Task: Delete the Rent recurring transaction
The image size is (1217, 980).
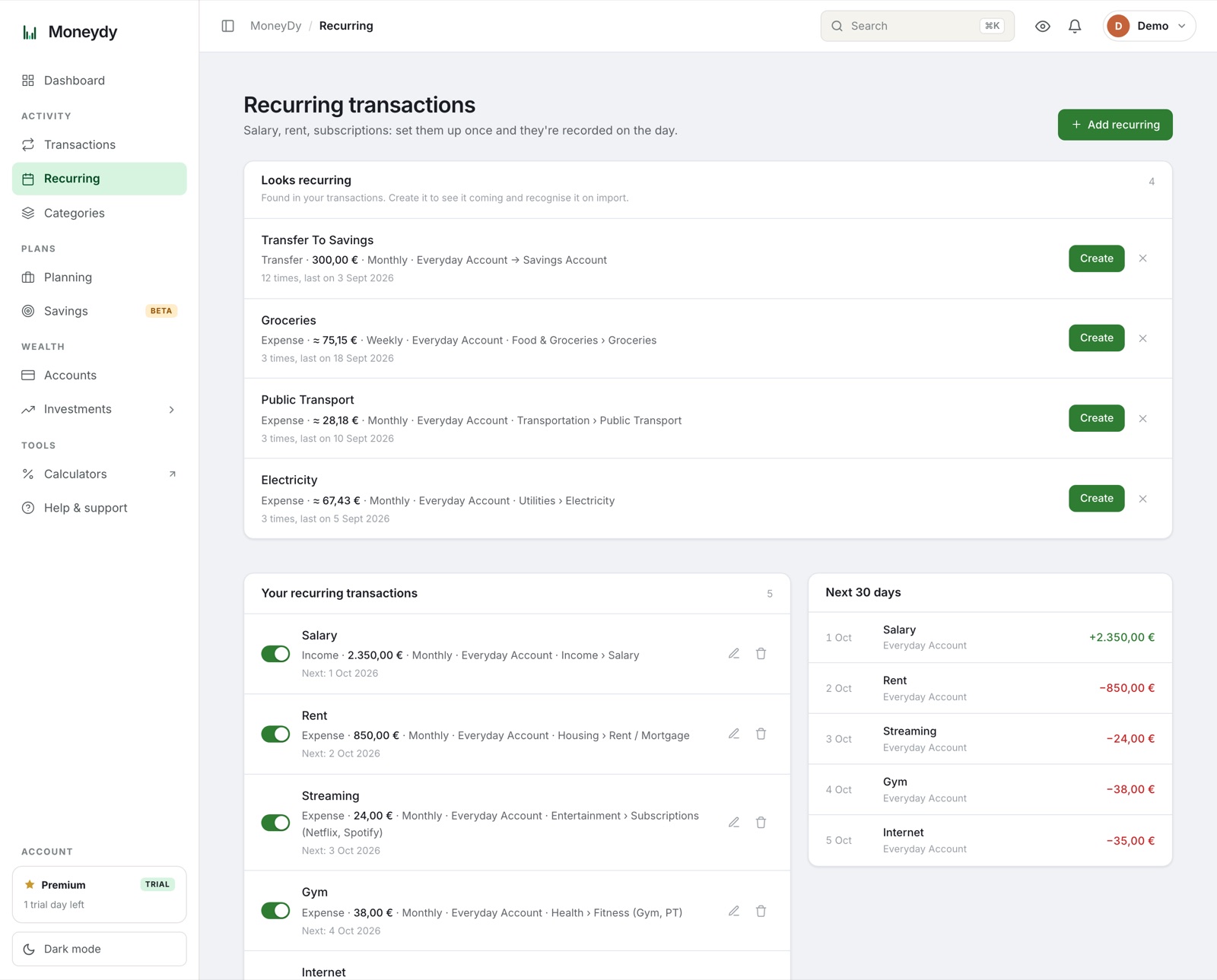Action: pyautogui.click(x=761, y=734)
